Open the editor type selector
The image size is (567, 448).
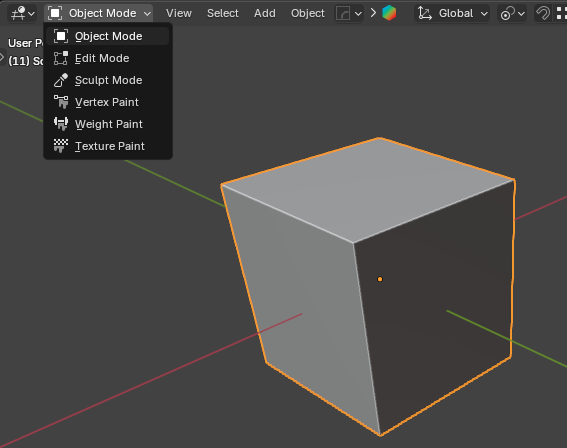pos(22,13)
